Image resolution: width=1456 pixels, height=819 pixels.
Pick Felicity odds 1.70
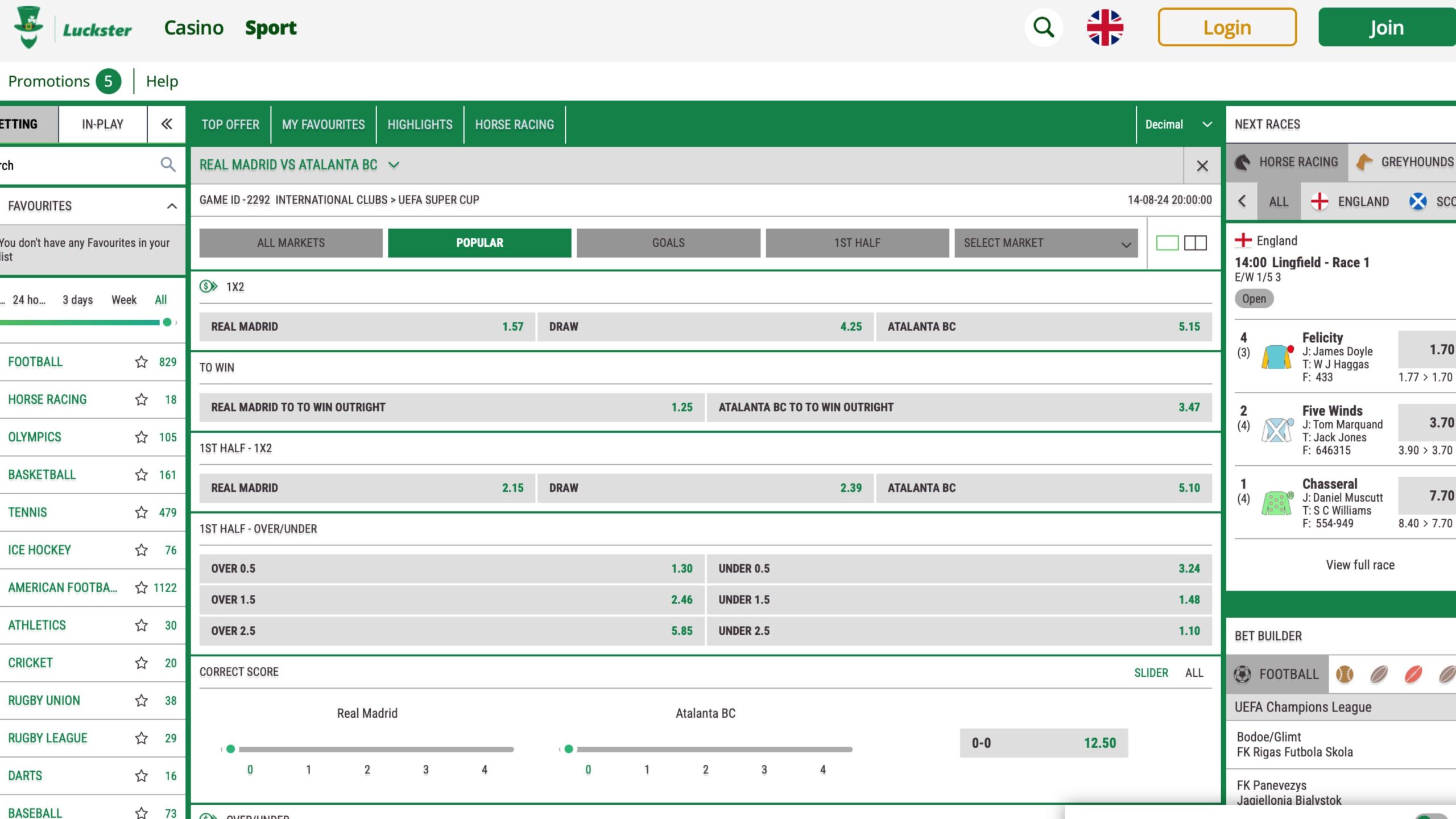tap(1426, 349)
